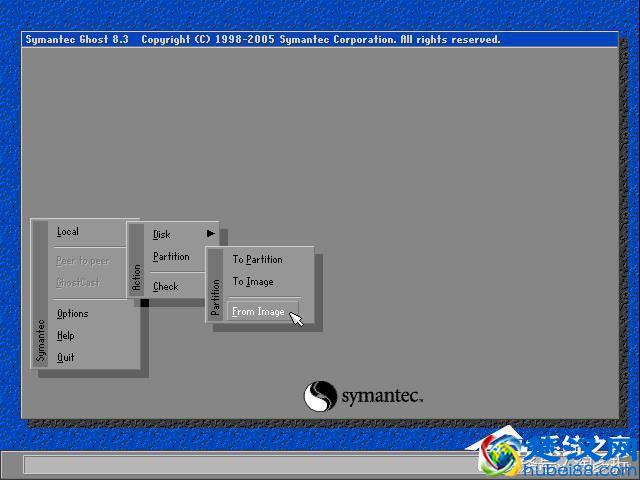Choose Help from the main menu
The height and width of the screenshot is (480, 640).
(x=66, y=336)
